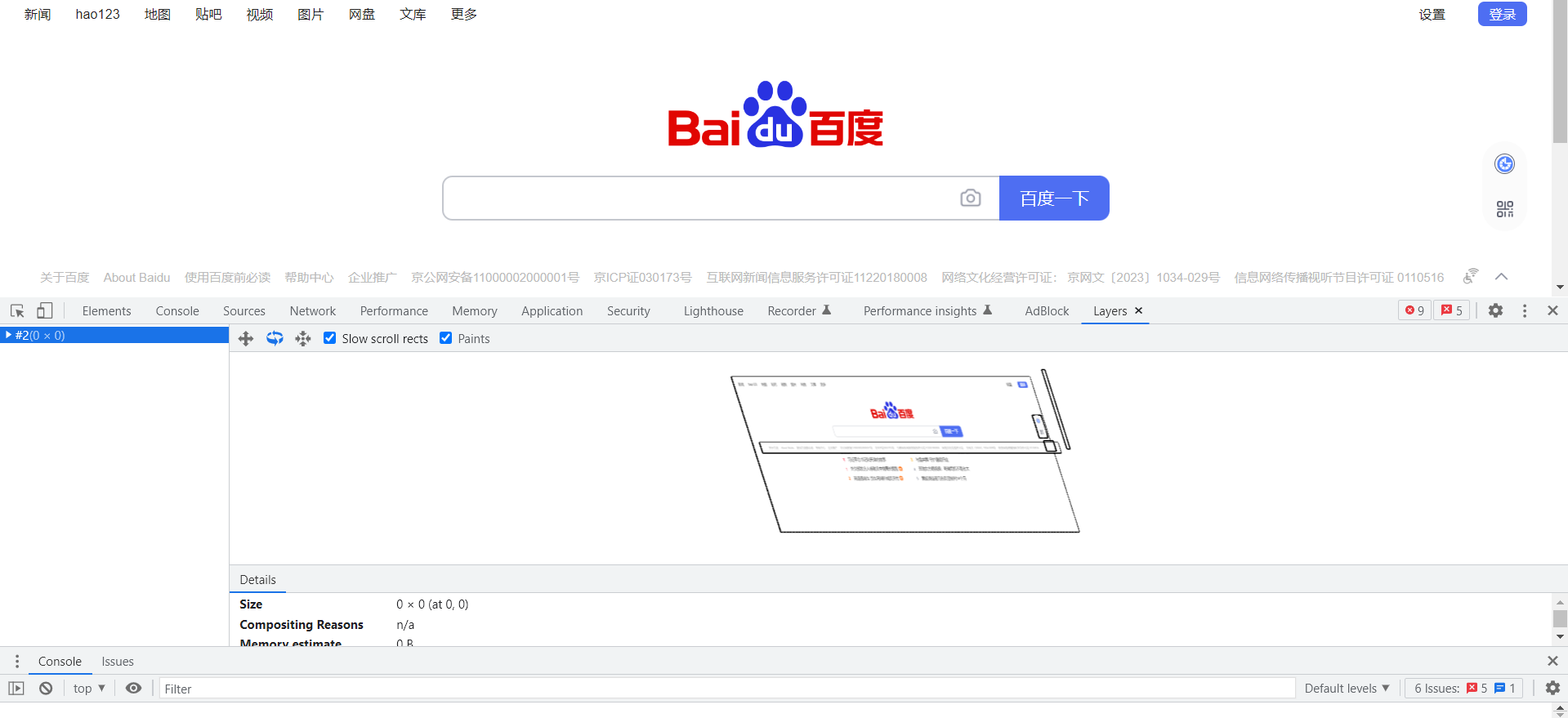This screenshot has width=1568, height=718.
Task: Toggle the console live expression eye icon
Action: click(133, 689)
